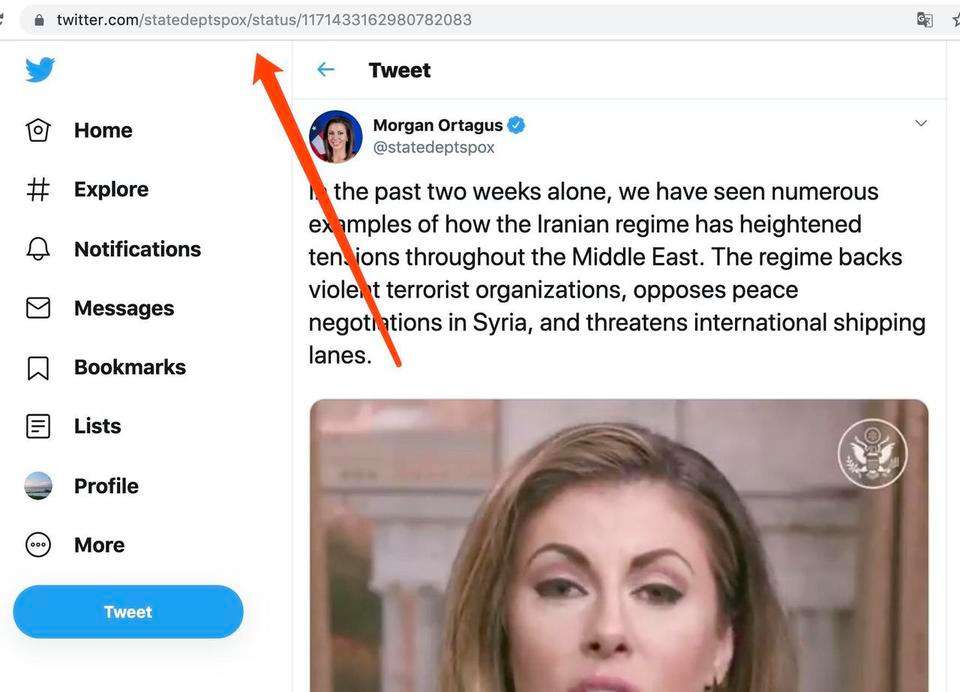Click the Lists icon in sidebar

coord(38,426)
